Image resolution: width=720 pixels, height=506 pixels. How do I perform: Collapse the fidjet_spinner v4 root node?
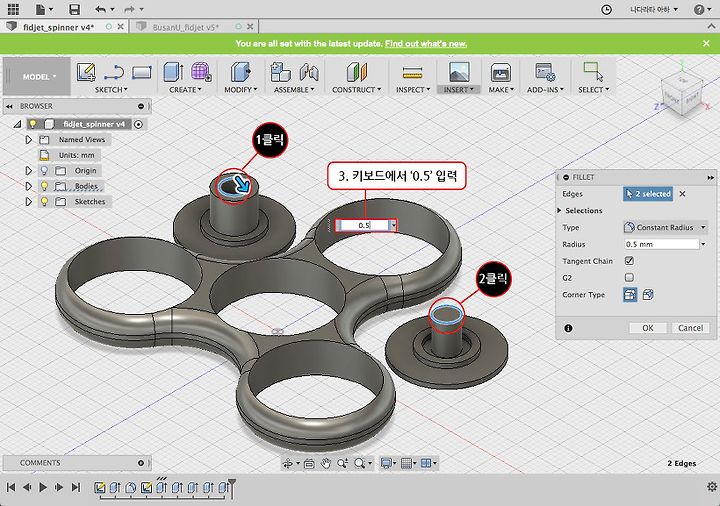point(17,124)
